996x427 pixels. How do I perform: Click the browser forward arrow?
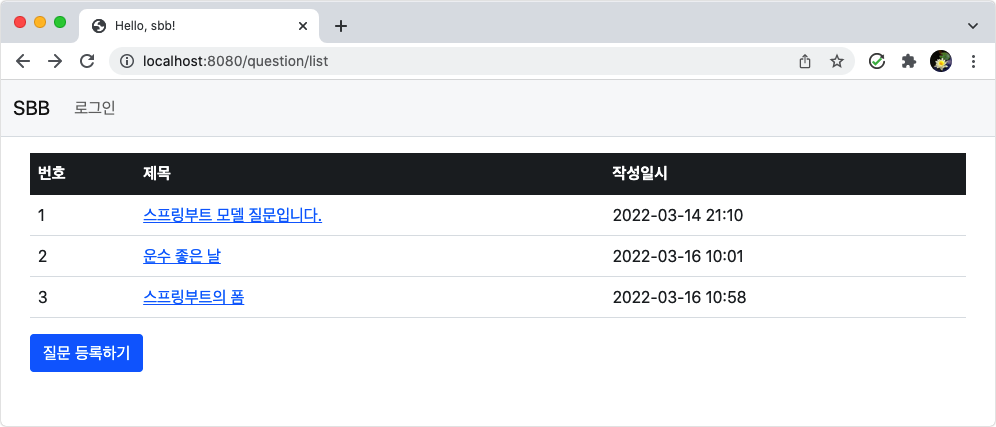[x=55, y=61]
